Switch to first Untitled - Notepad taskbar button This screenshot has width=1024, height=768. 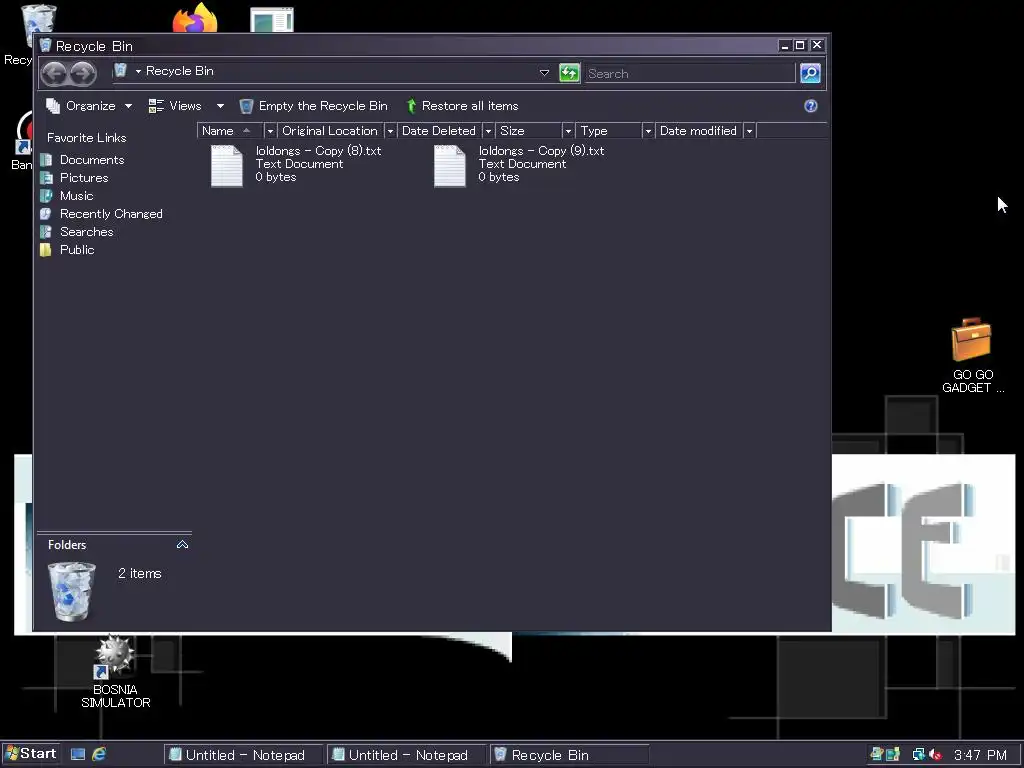click(244, 755)
